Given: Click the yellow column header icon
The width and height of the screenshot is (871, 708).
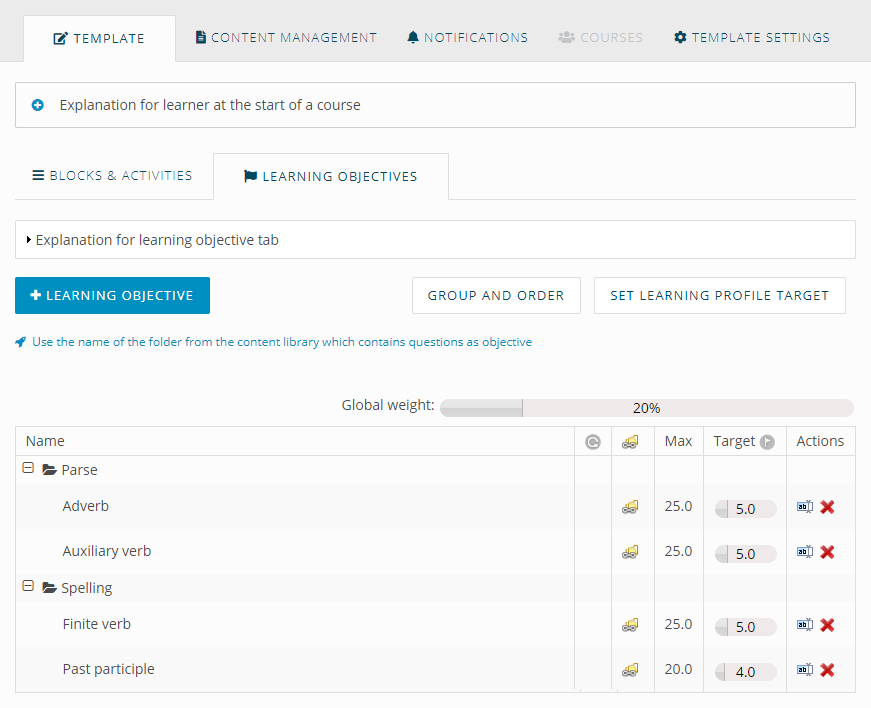Looking at the screenshot, I should coord(630,442).
